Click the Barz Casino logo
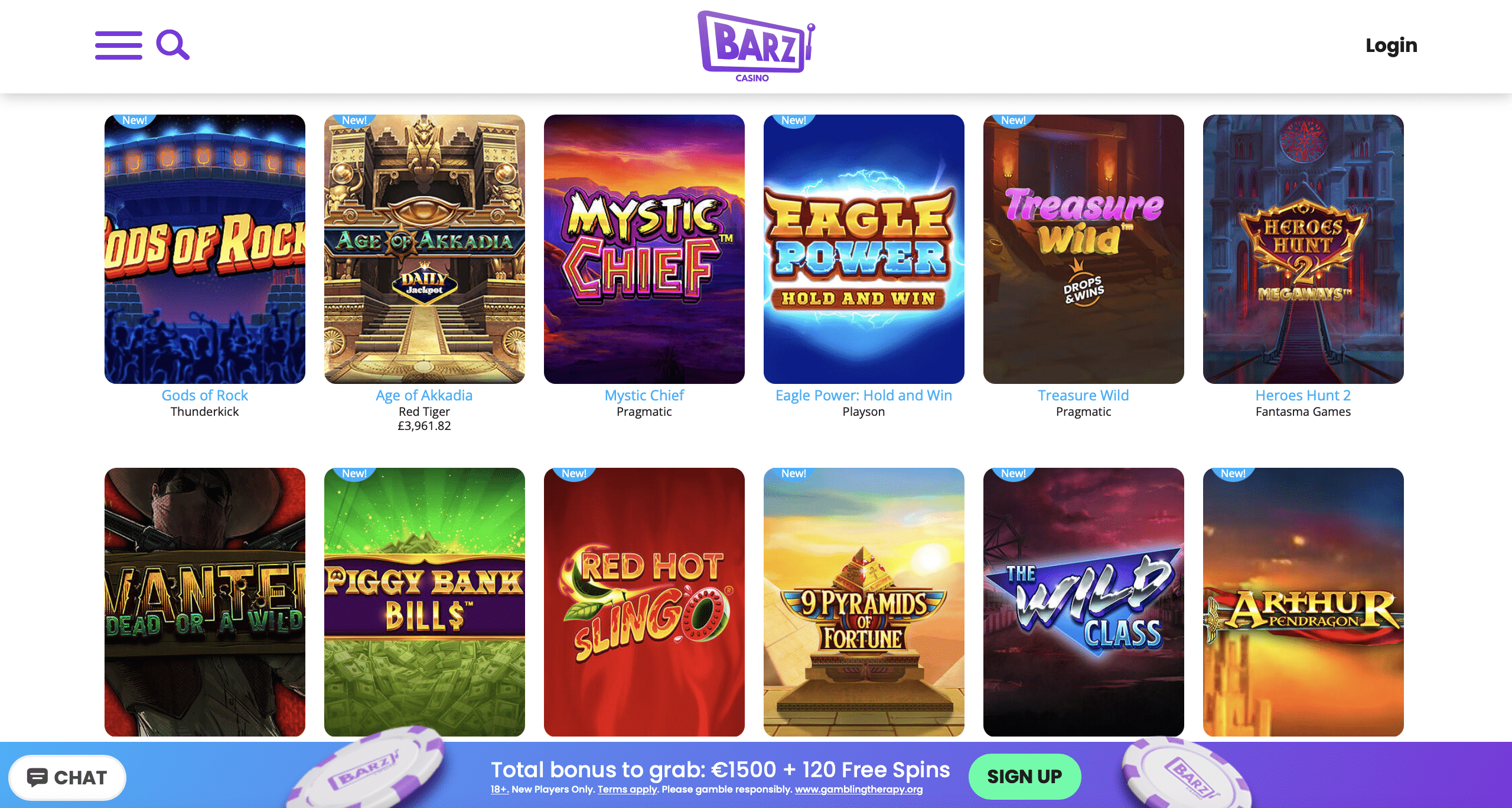Image resolution: width=1512 pixels, height=808 pixels. click(756, 46)
